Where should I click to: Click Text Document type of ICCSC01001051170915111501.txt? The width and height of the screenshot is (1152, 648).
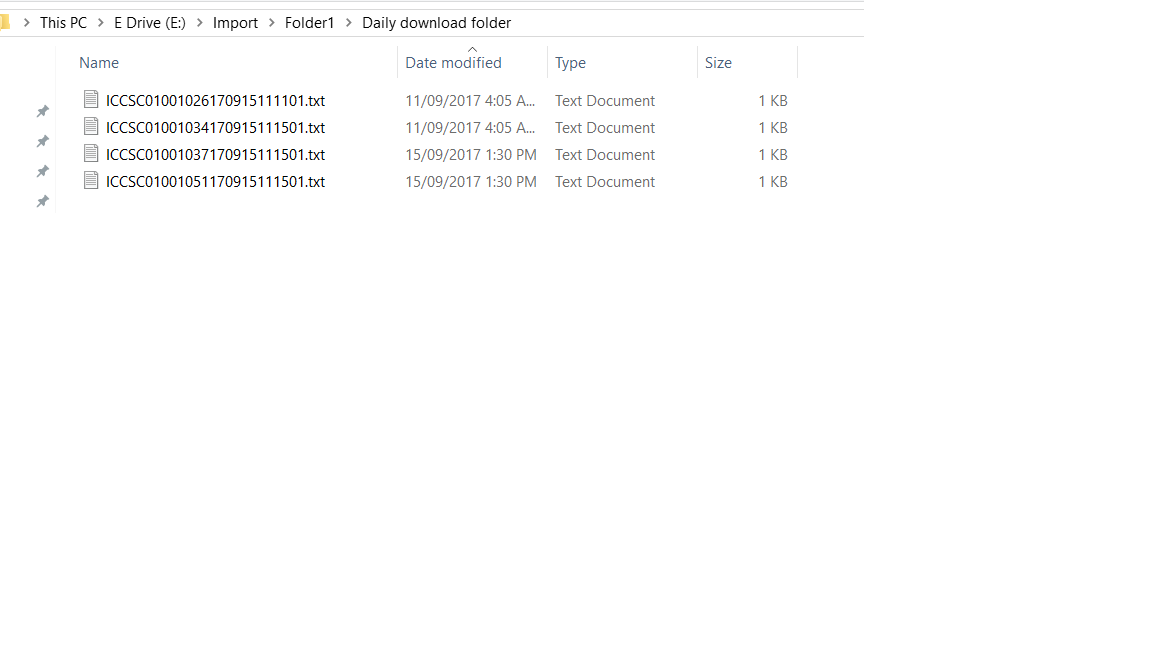[x=605, y=181]
